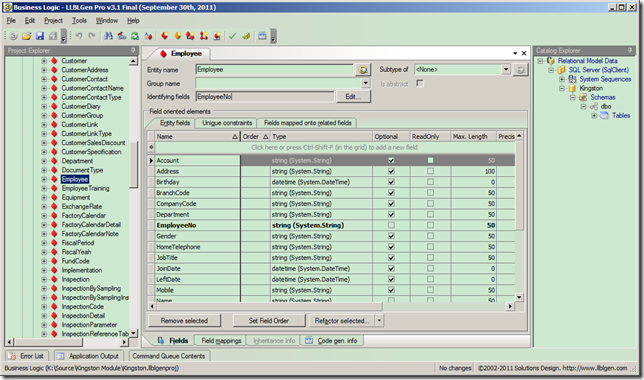Toggle Optional checkbox for Address field
Screen dimensions: 644x380
(x=391, y=171)
